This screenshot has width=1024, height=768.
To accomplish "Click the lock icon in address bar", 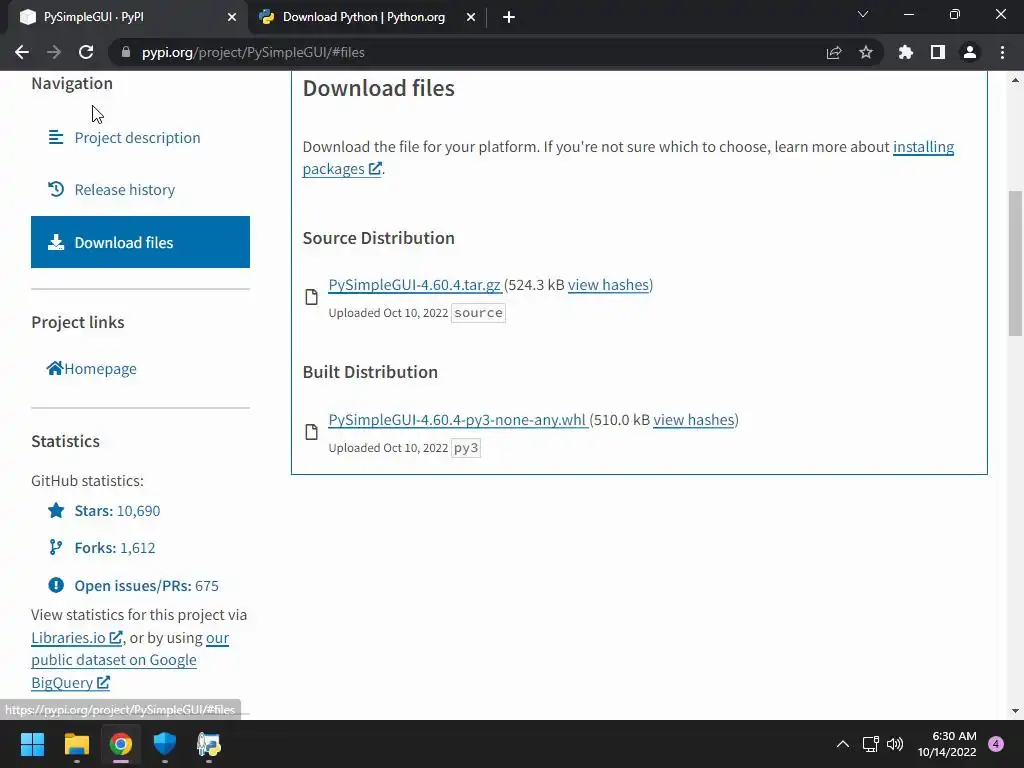I will tap(126, 52).
